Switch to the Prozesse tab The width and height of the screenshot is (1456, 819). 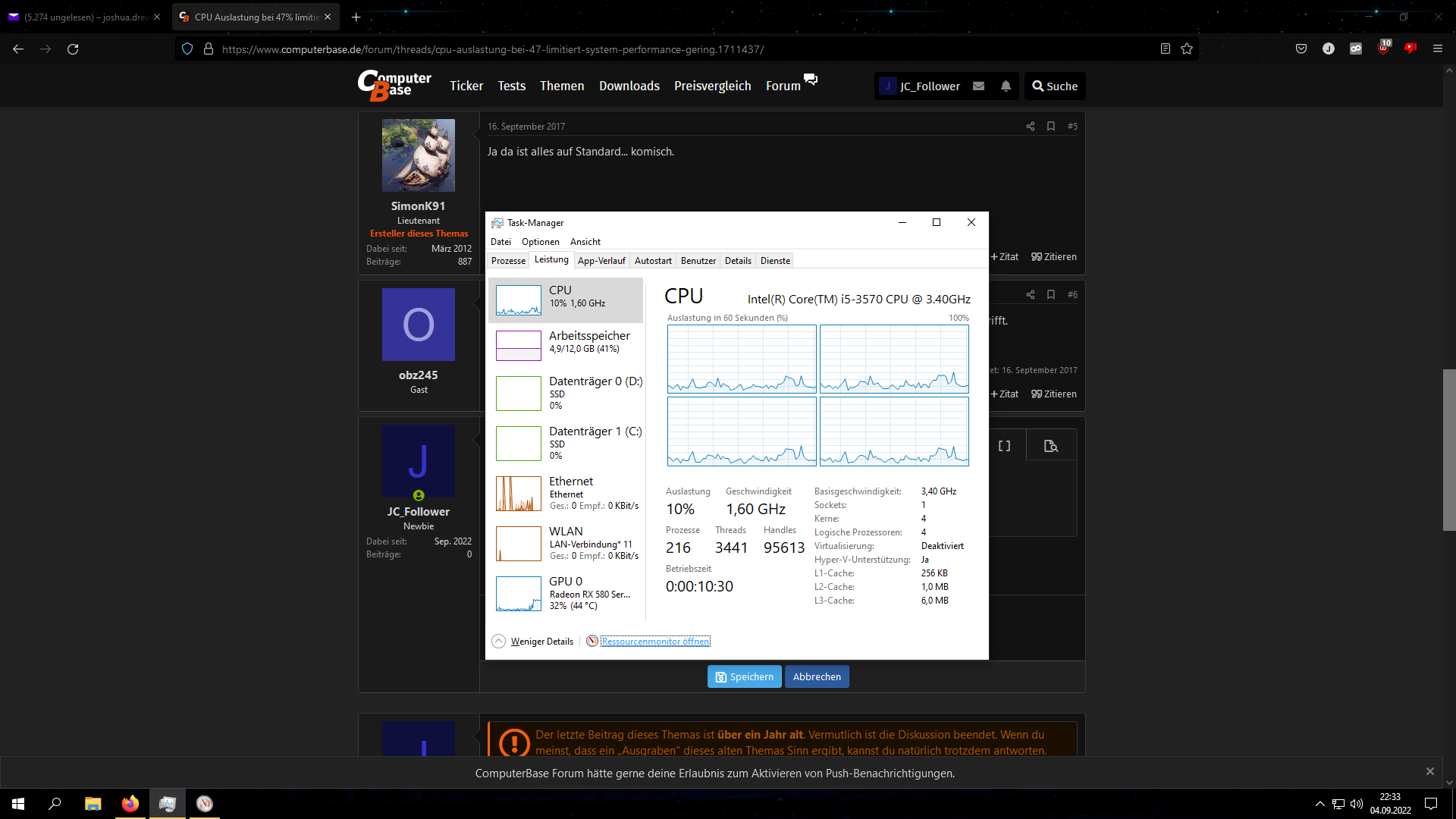coord(508,261)
